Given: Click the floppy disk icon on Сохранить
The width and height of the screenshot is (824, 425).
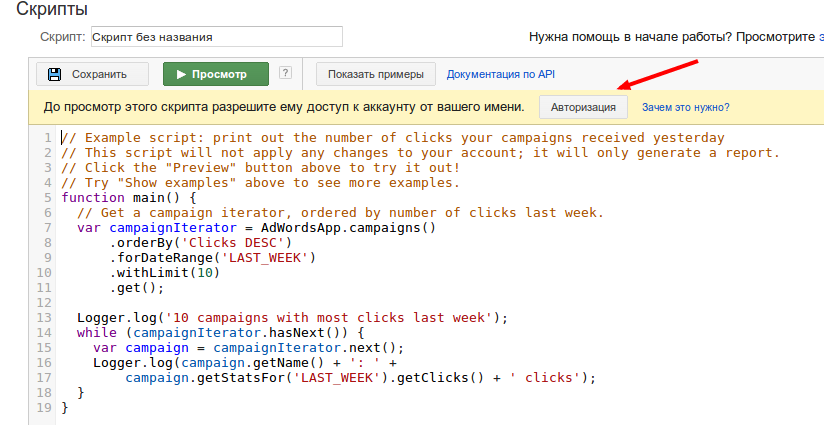Looking at the screenshot, I should click(x=55, y=74).
